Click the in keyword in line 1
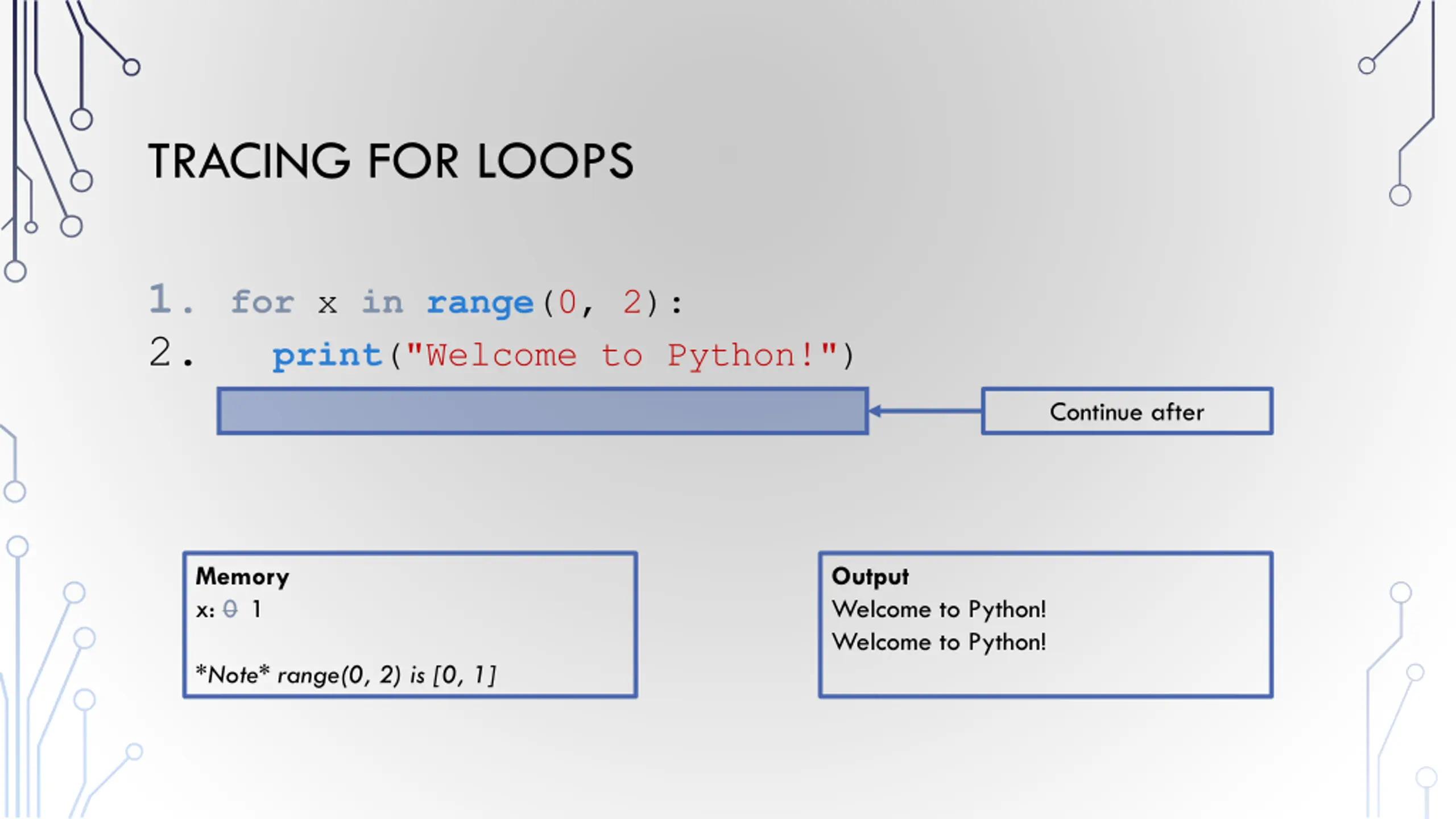Screen dimensions: 1456x819 382,301
